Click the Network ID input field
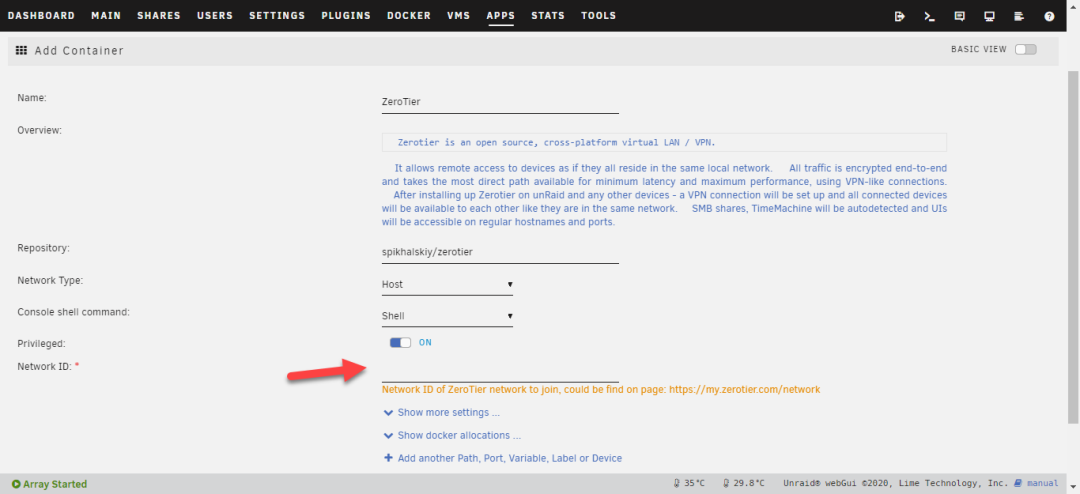Image resolution: width=1080 pixels, height=494 pixels. 500,372
